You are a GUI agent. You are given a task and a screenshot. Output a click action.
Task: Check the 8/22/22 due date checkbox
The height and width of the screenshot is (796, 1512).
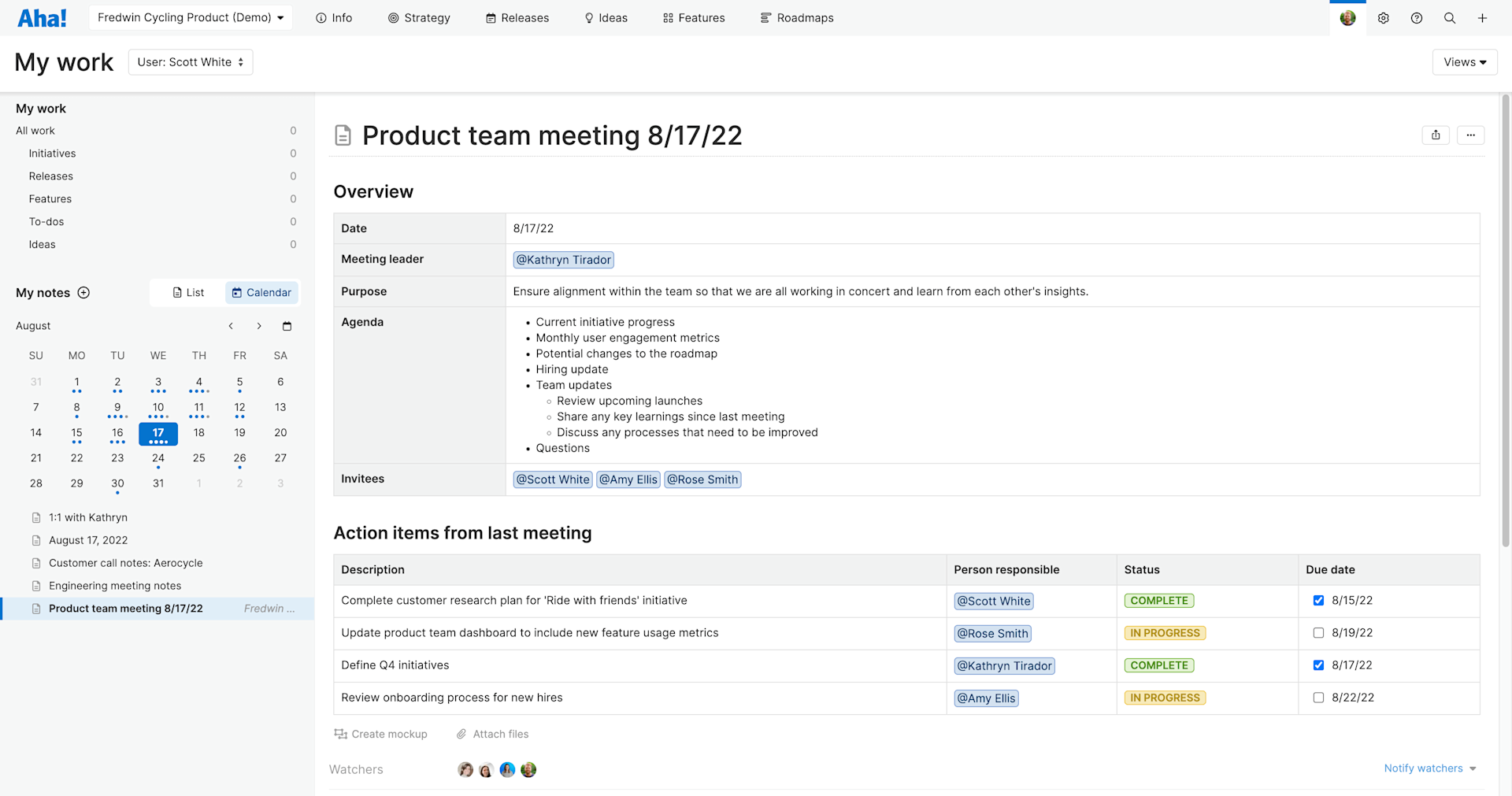(x=1319, y=698)
